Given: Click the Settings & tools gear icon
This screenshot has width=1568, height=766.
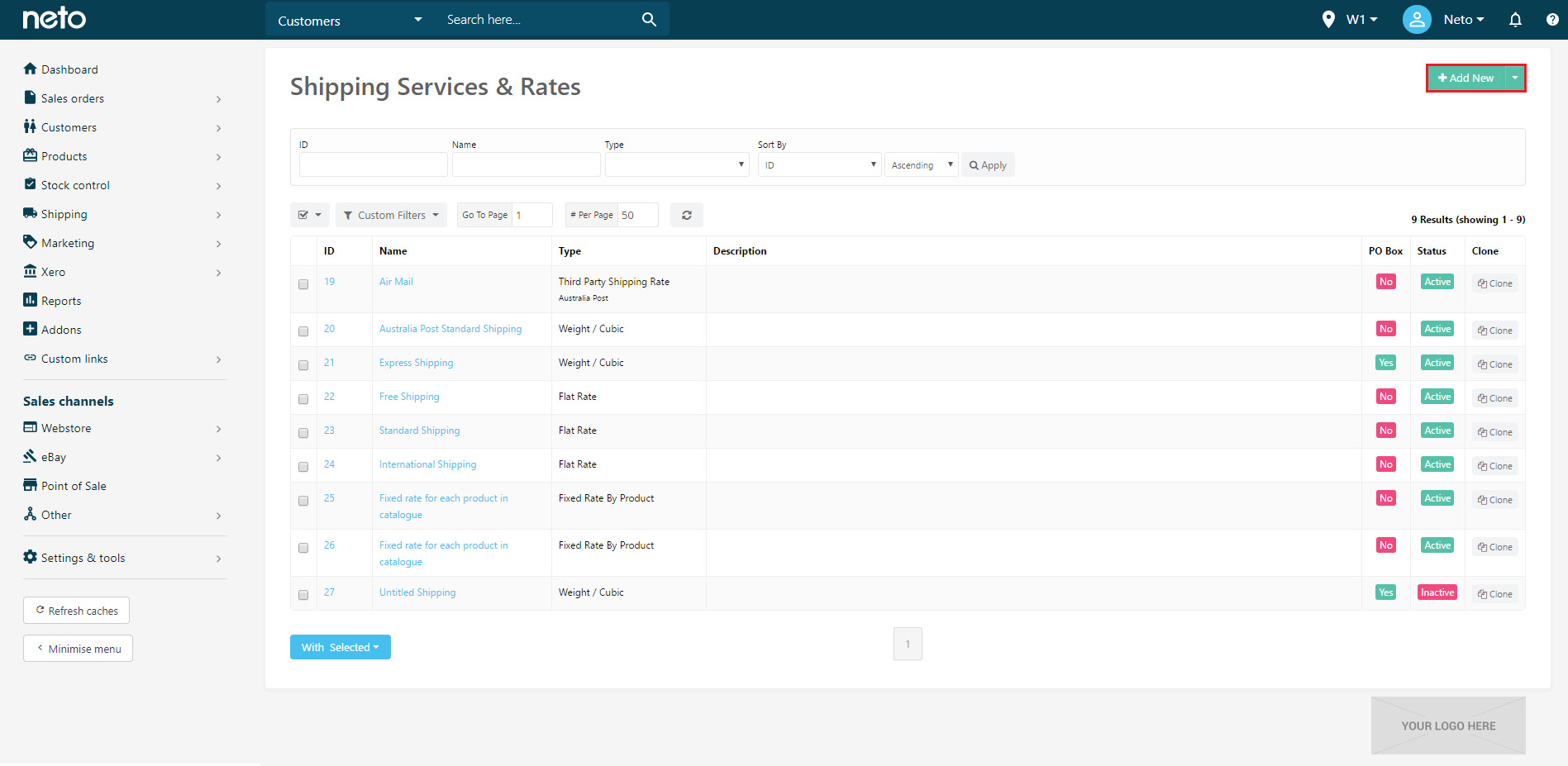Looking at the screenshot, I should click(x=31, y=557).
